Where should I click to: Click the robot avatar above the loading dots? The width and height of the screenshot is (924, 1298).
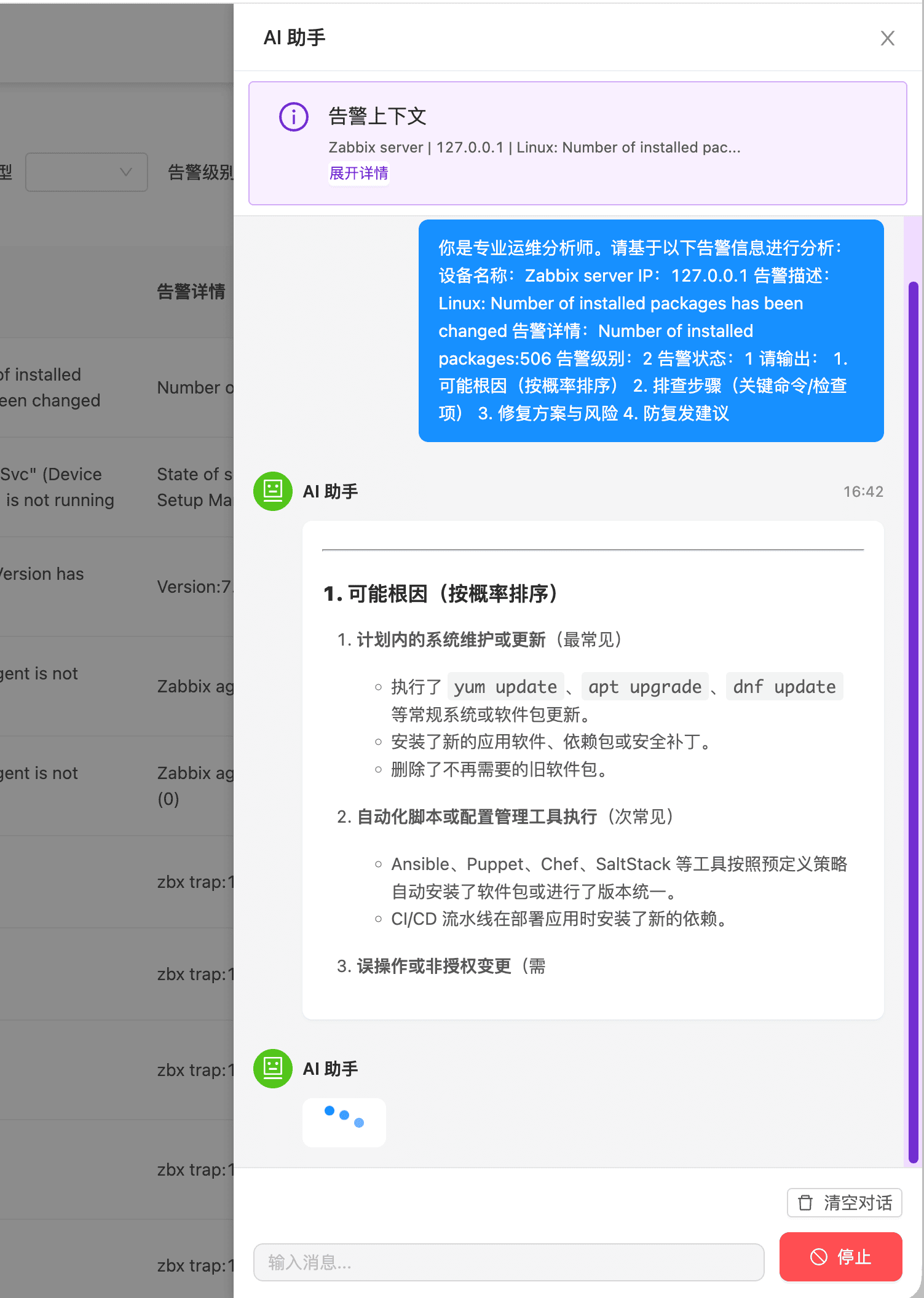273,1069
